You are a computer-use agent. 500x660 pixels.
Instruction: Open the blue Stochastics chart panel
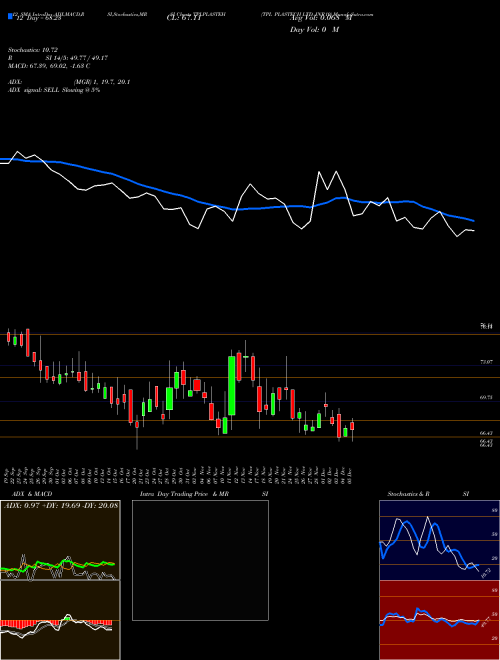click(439, 540)
